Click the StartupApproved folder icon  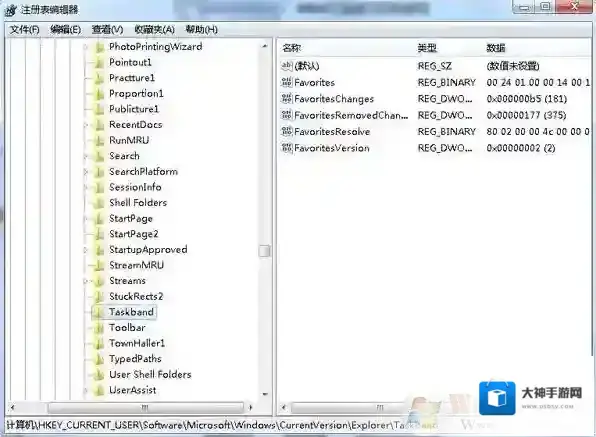(99, 250)
